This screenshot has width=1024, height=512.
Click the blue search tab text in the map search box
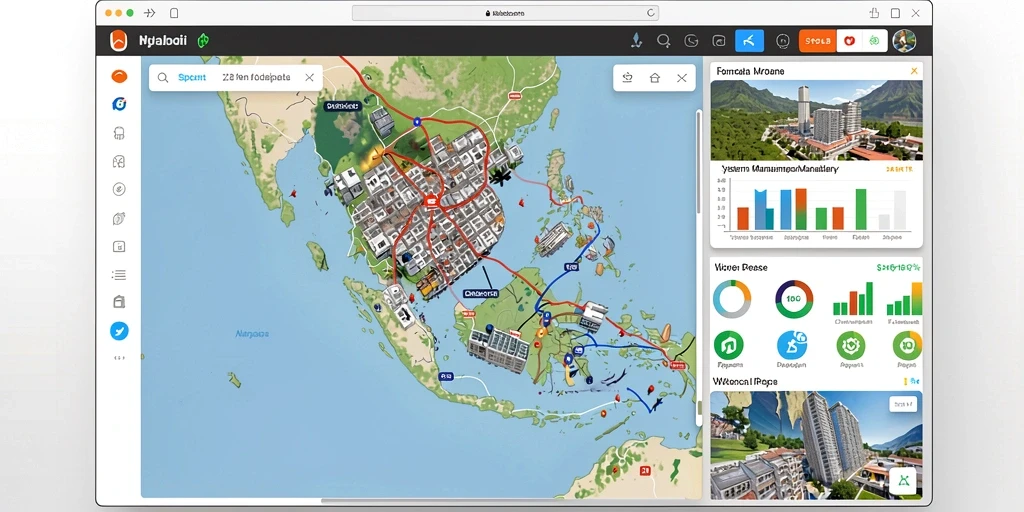click(192, 78)
